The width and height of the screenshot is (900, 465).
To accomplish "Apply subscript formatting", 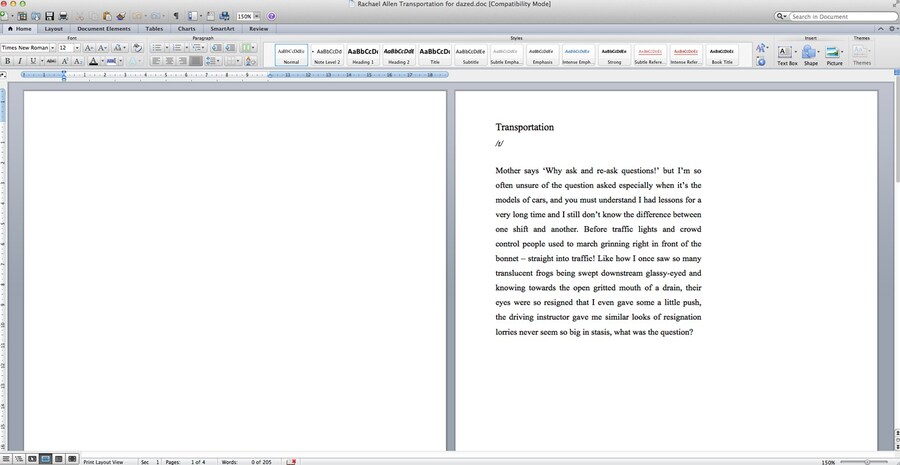I will point(78,61).
